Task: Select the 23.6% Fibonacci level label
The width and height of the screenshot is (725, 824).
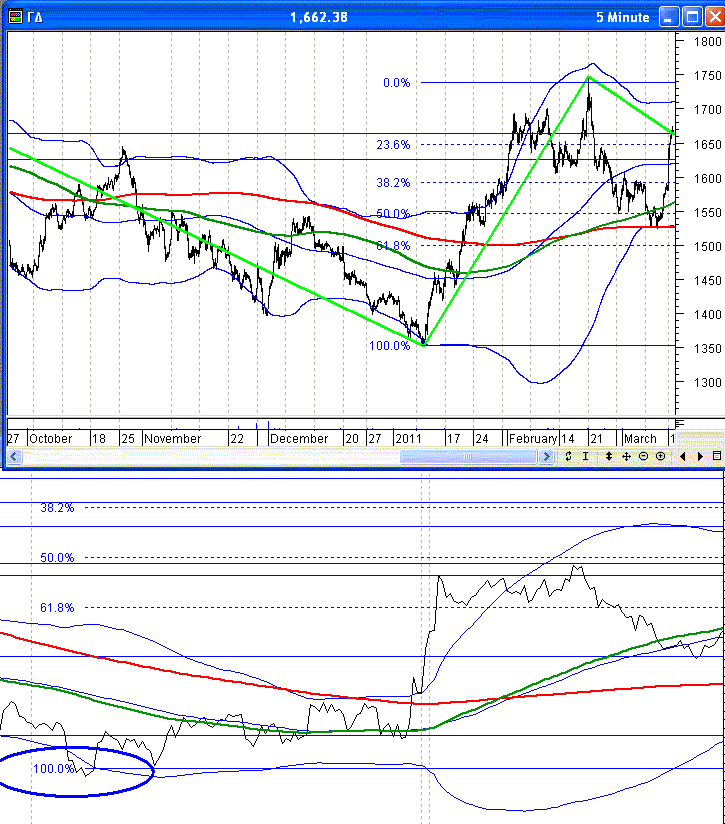Action: [x=393, y=145]
